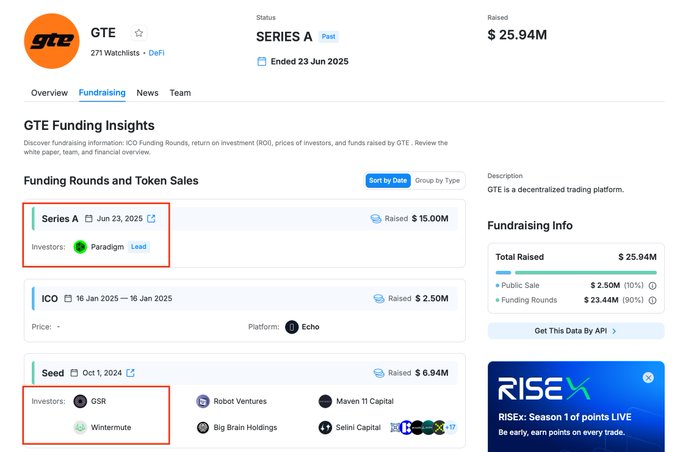Open the DeFi category link
This screenshot has width=680, height=452.
pos(157,53)
